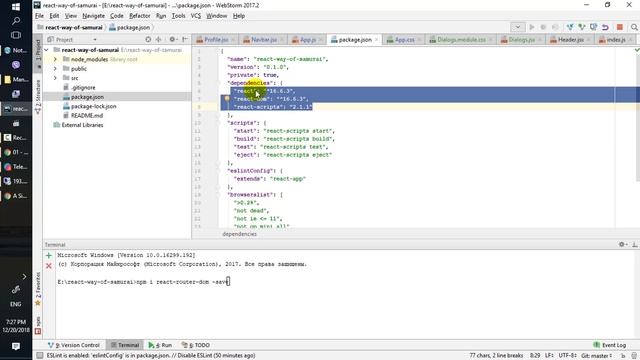Toggle the Event Log window
The image size is (640, 360).
click(610, 345)
